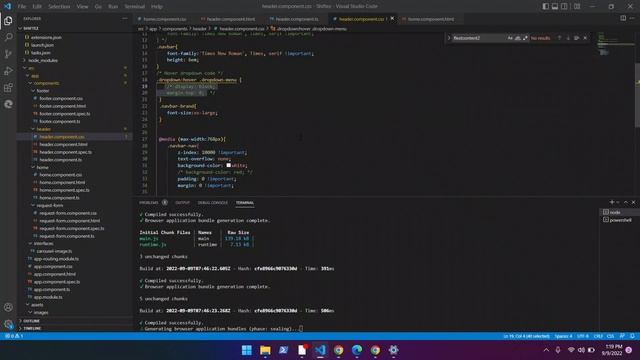Toggle bottom panel layout icon in title bar
The height and width of the screenshot is (360, 640).
(555, 7)
